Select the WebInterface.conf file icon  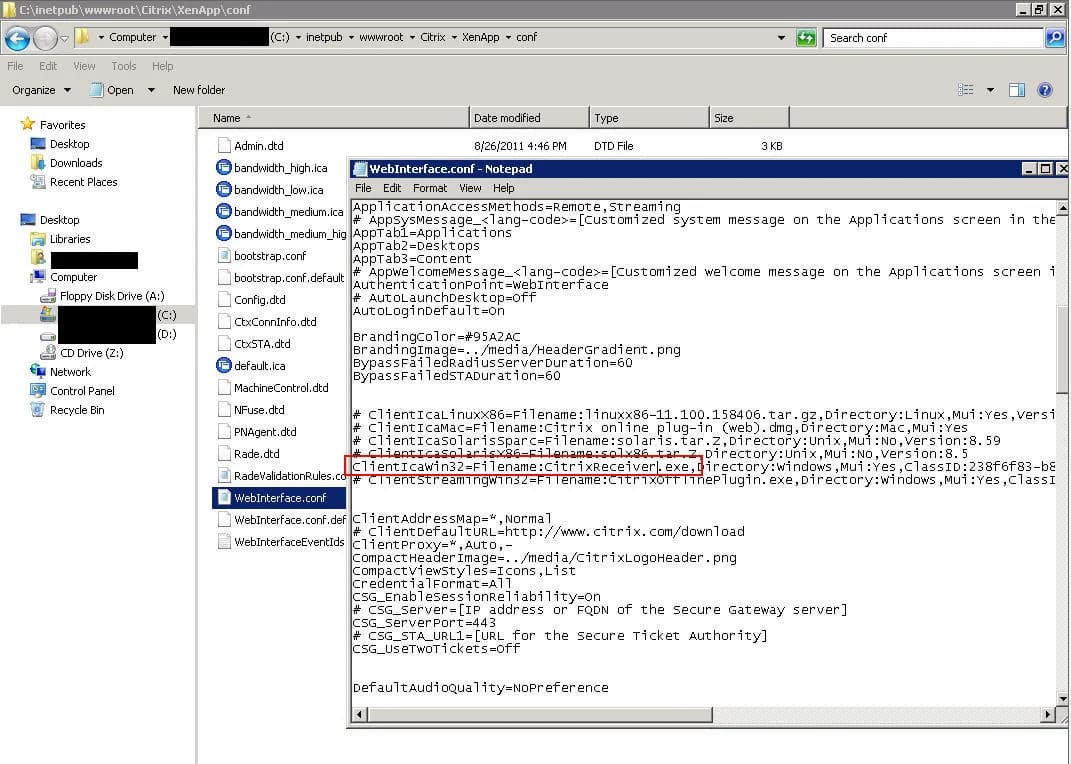point(223,498)
